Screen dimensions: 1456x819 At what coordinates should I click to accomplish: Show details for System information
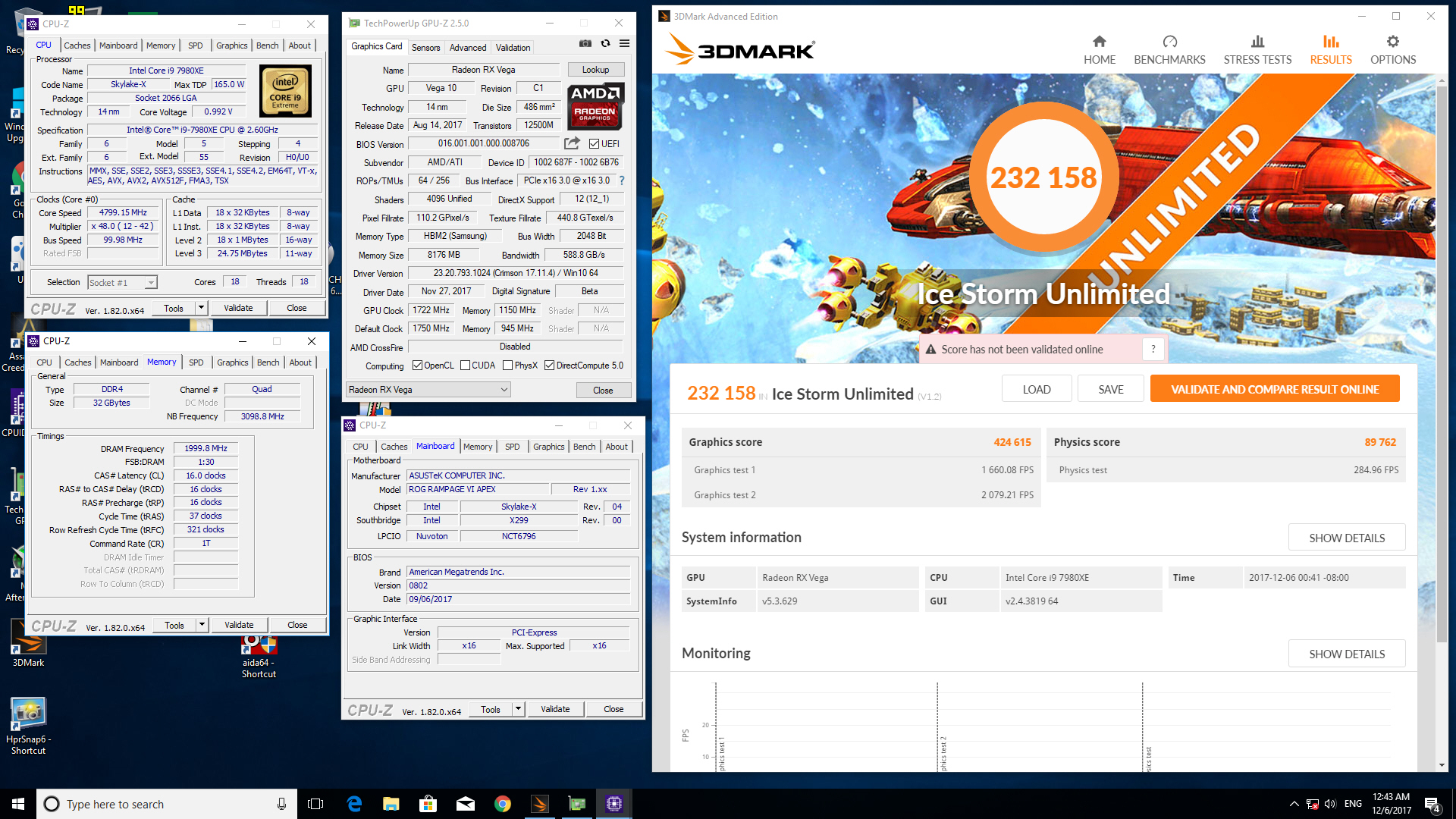(x=1347, y=538)
